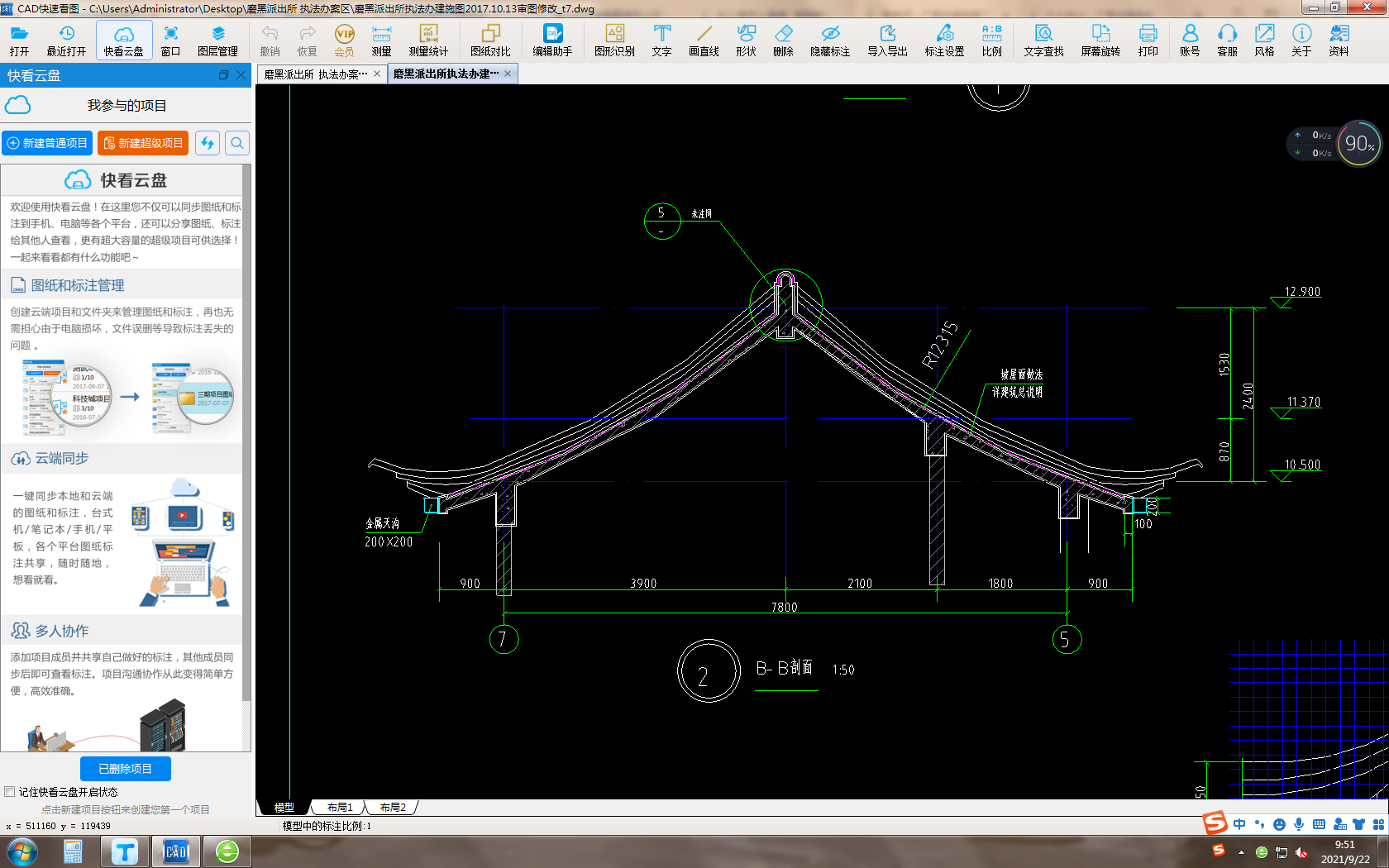Image resolution: width=1389 pixels, height=868 pixels.
Task: Click 新建超级项目 button
Action: pos(143,143)
